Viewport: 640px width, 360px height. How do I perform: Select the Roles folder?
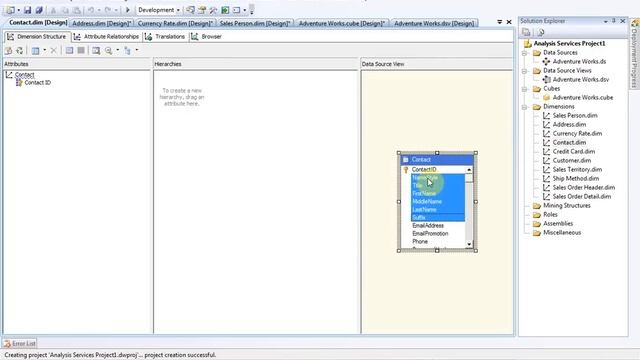click(x=550, y=214)
